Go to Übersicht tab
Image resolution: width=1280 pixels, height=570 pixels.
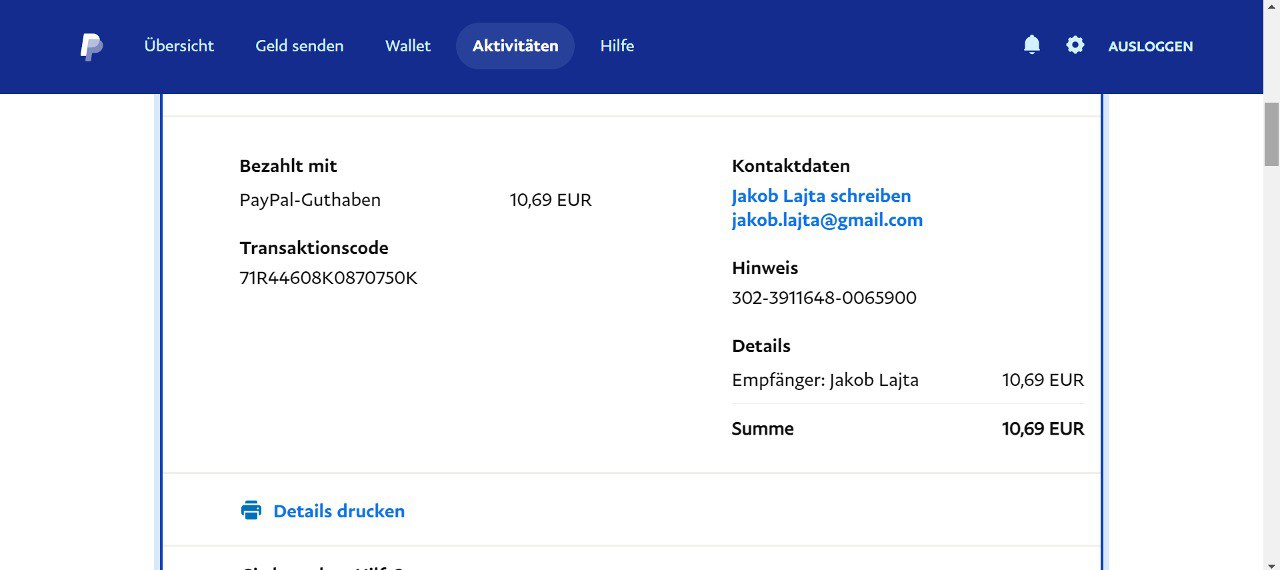[x=179, y=46]
